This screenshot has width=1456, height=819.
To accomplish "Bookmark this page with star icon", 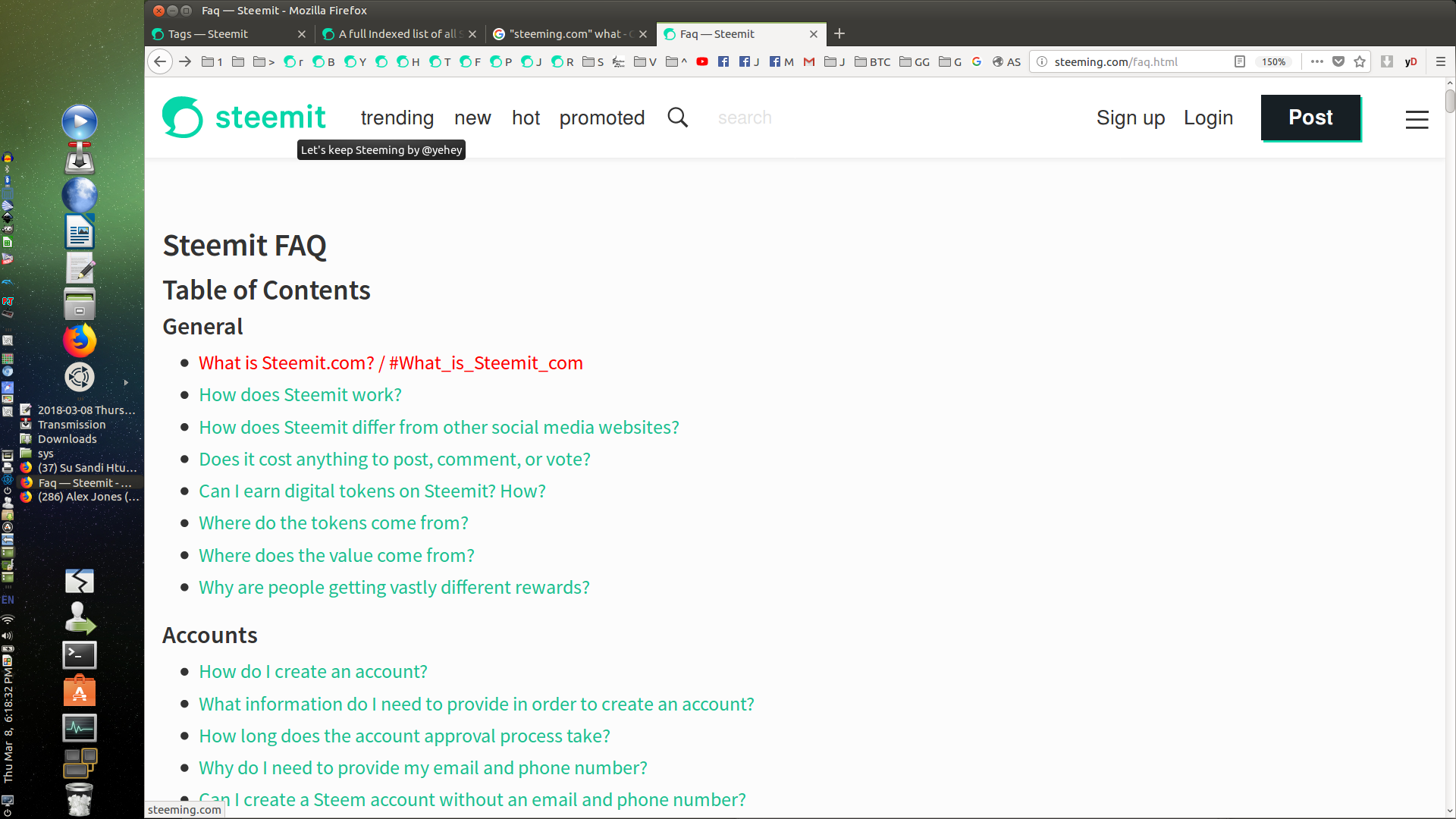I will (1360, 61).
